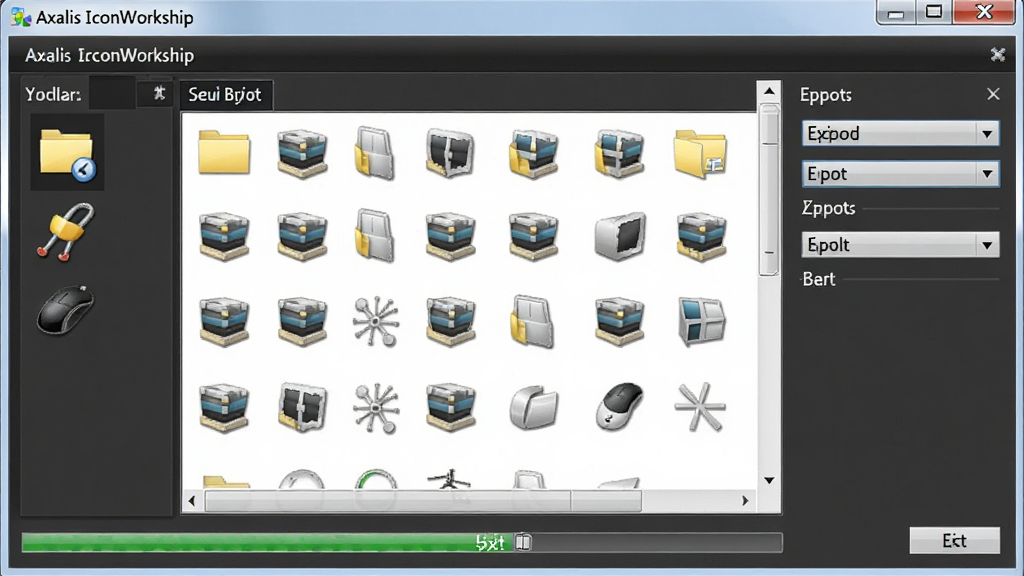
Task: Click the vertical scrollbar up arrow
Action: pyautogui.click(x=769, y=91)
